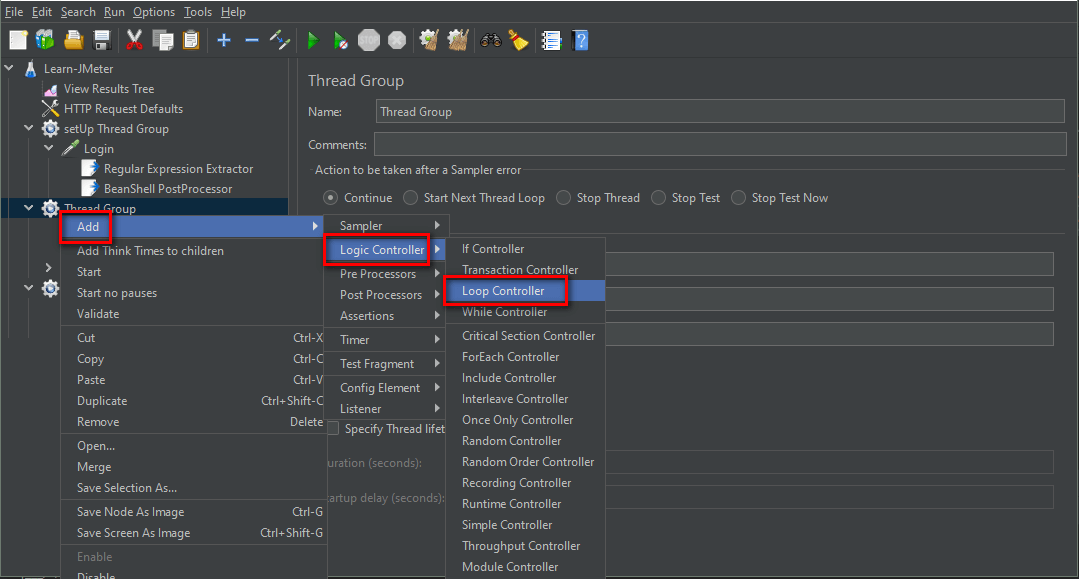Click the flask icon beside Learn-JMeter

30,69
